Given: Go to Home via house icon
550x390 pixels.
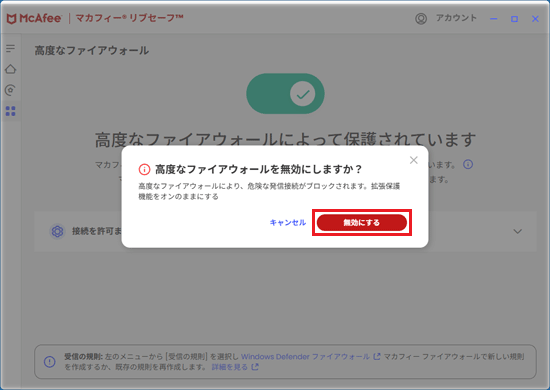Looking at the screenshot, I should [11, 69].
